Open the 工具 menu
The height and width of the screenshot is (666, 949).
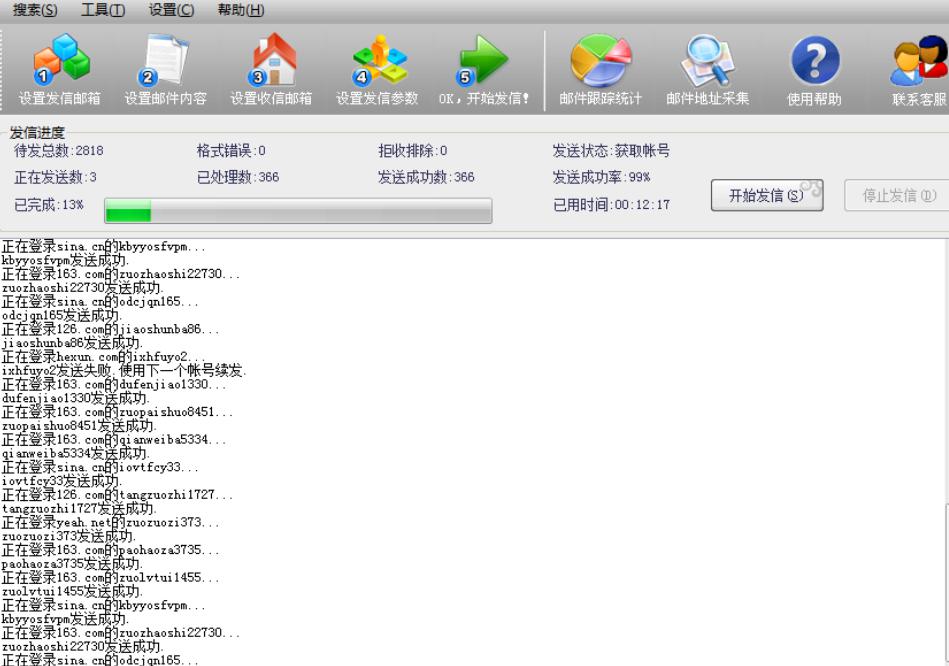point(101,10)
